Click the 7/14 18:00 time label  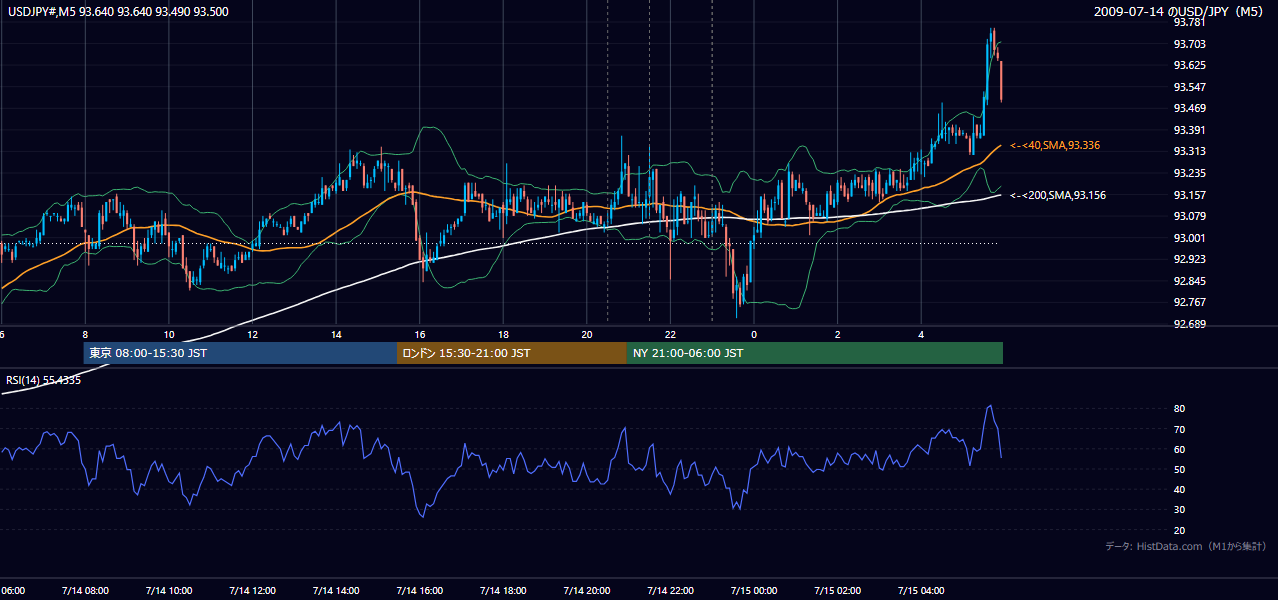click(503, 591)
